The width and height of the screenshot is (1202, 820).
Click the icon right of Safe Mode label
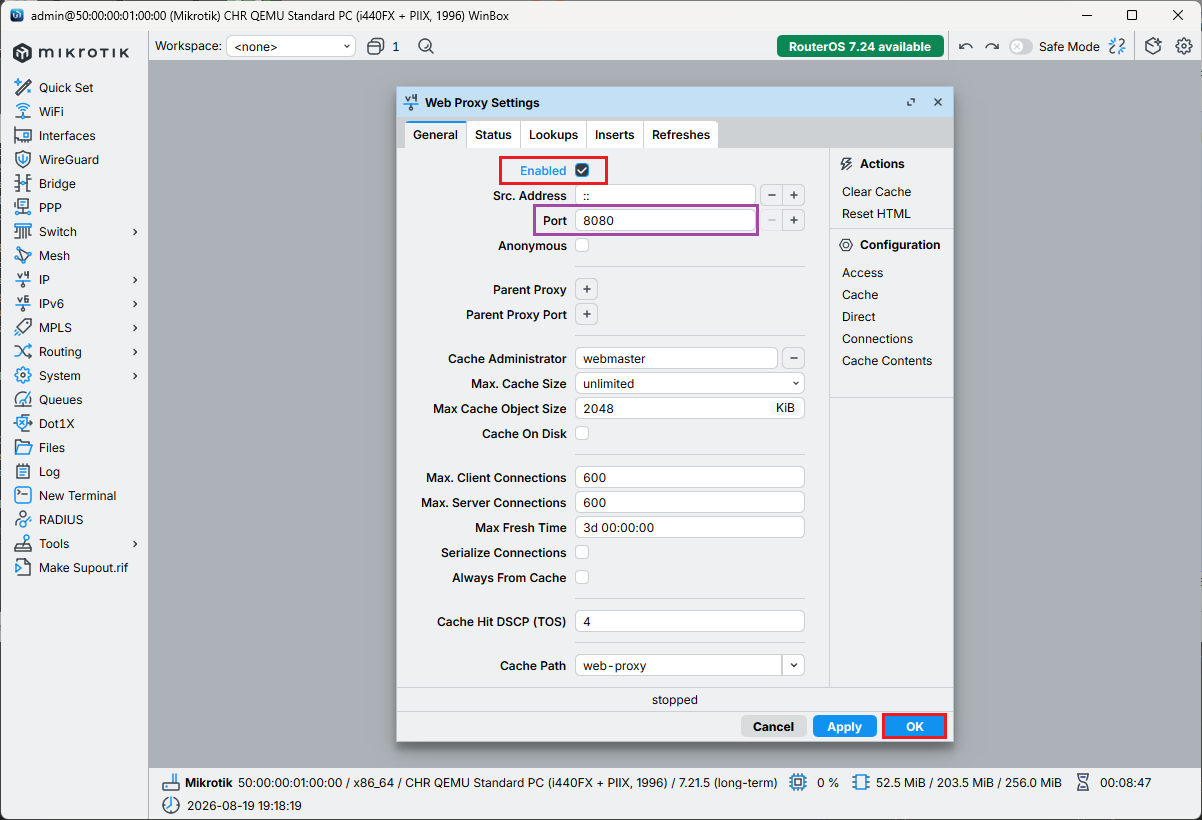tap(1118, 46)
